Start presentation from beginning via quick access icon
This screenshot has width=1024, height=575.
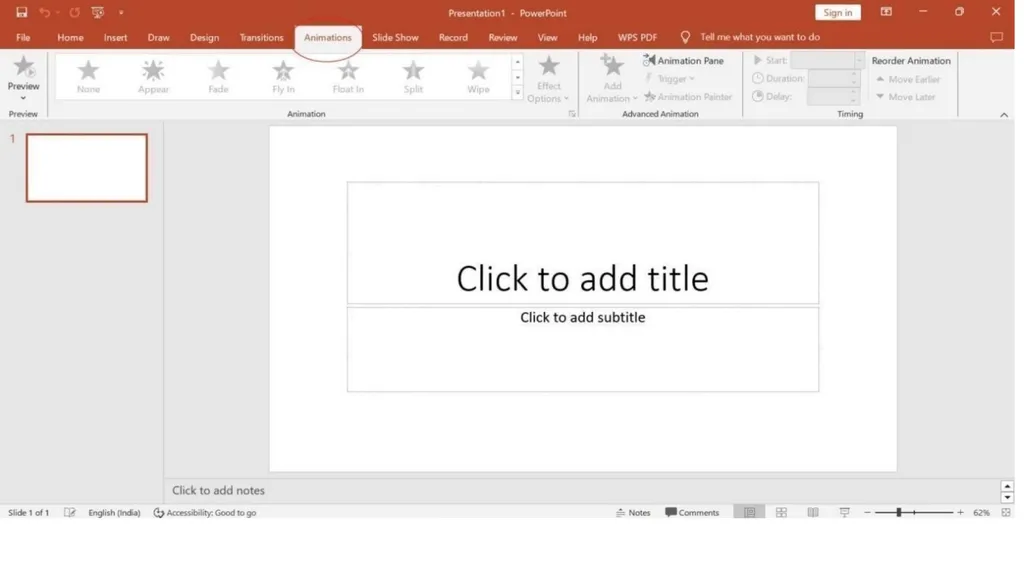pos(98,12)
